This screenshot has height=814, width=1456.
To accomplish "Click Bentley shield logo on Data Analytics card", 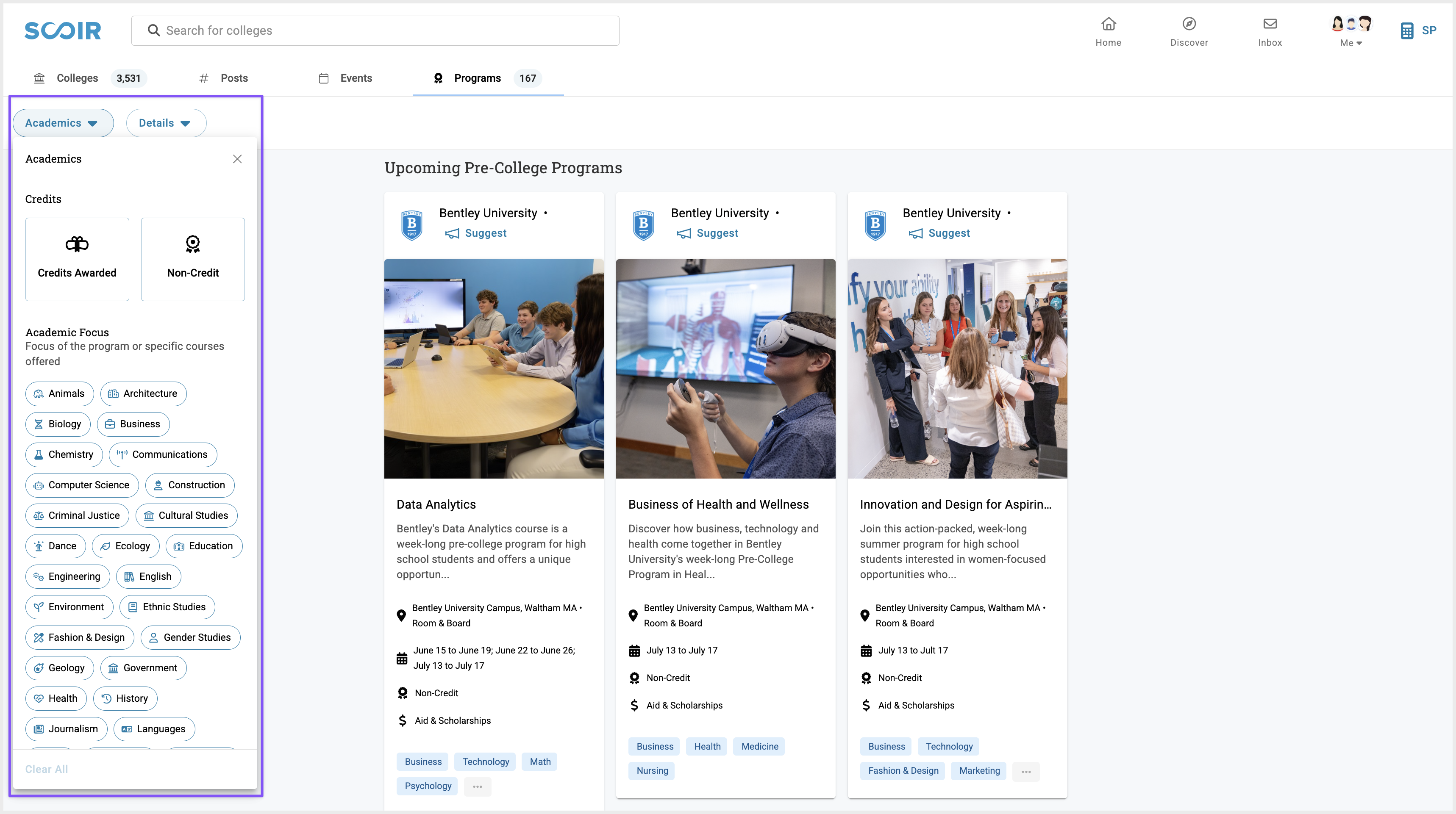I will pyautogui.click(x=411, y=225).
